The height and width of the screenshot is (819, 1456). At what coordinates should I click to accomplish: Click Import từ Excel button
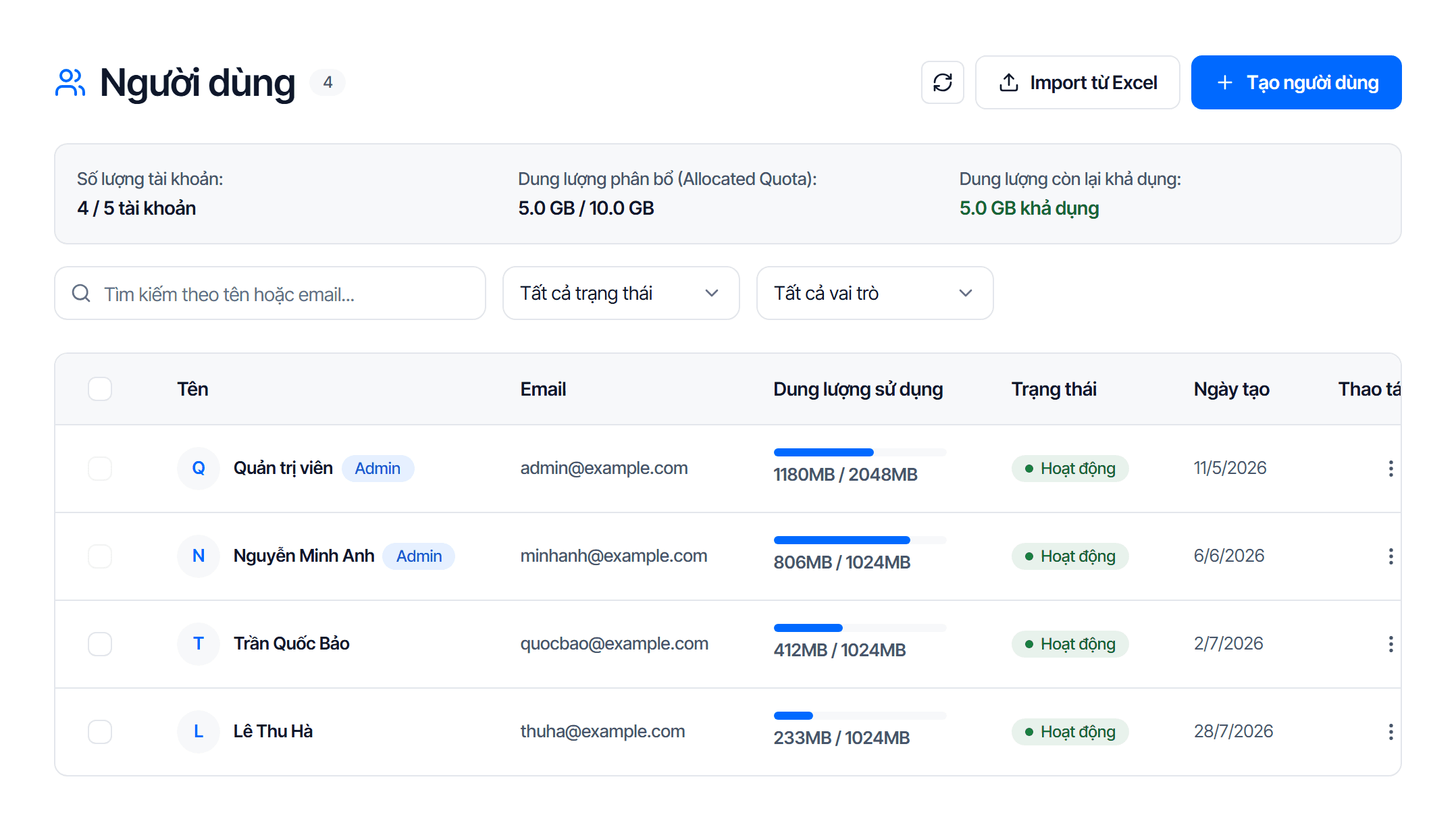click(1078, 82)
